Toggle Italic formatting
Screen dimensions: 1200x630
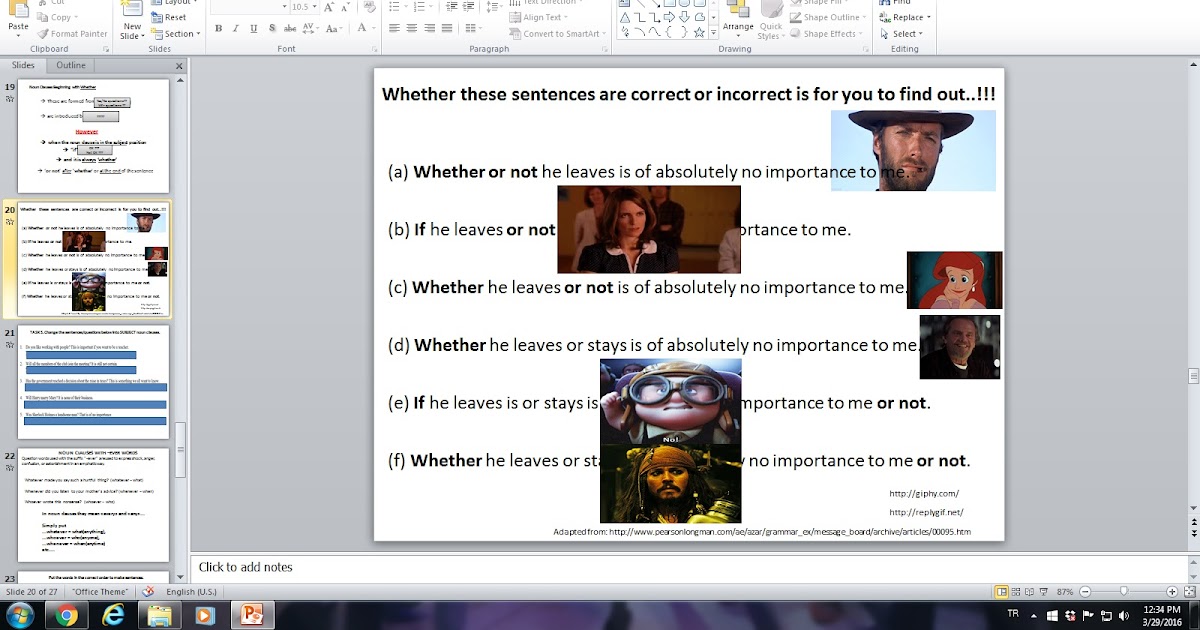coord(237,29)
